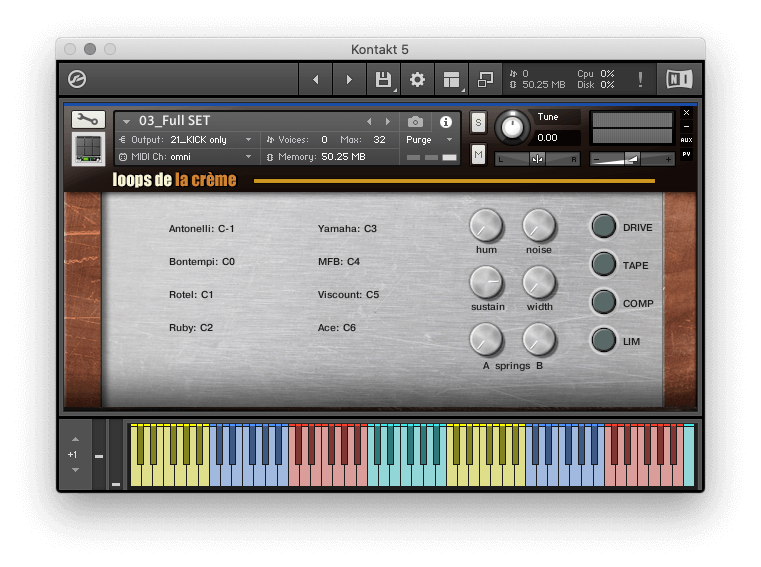The height and width of the screenshot is (567, 761).
Task: Toggle the PV button
Action: click(686, 154)
